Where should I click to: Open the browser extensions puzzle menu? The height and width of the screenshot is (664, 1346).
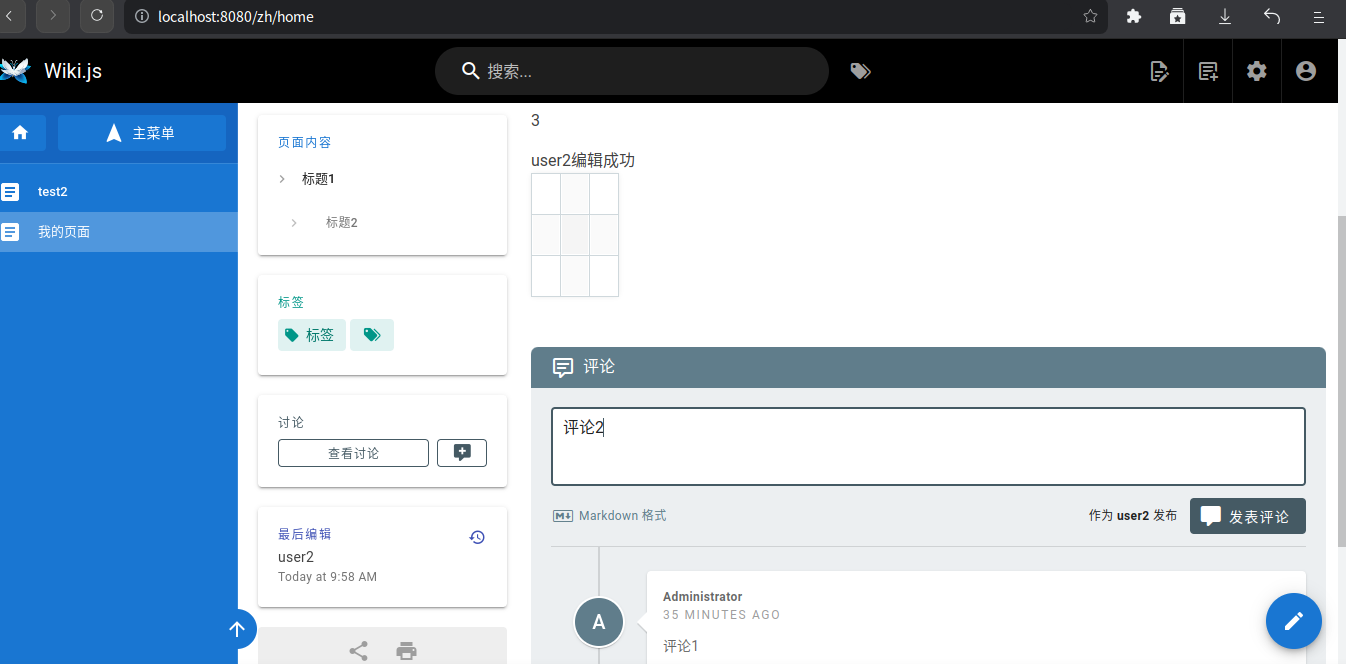[1133, 17]
